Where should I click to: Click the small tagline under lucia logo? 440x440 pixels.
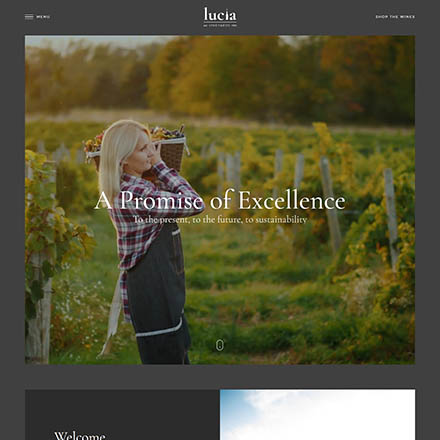pyautogui.click(x=220, y=25)
